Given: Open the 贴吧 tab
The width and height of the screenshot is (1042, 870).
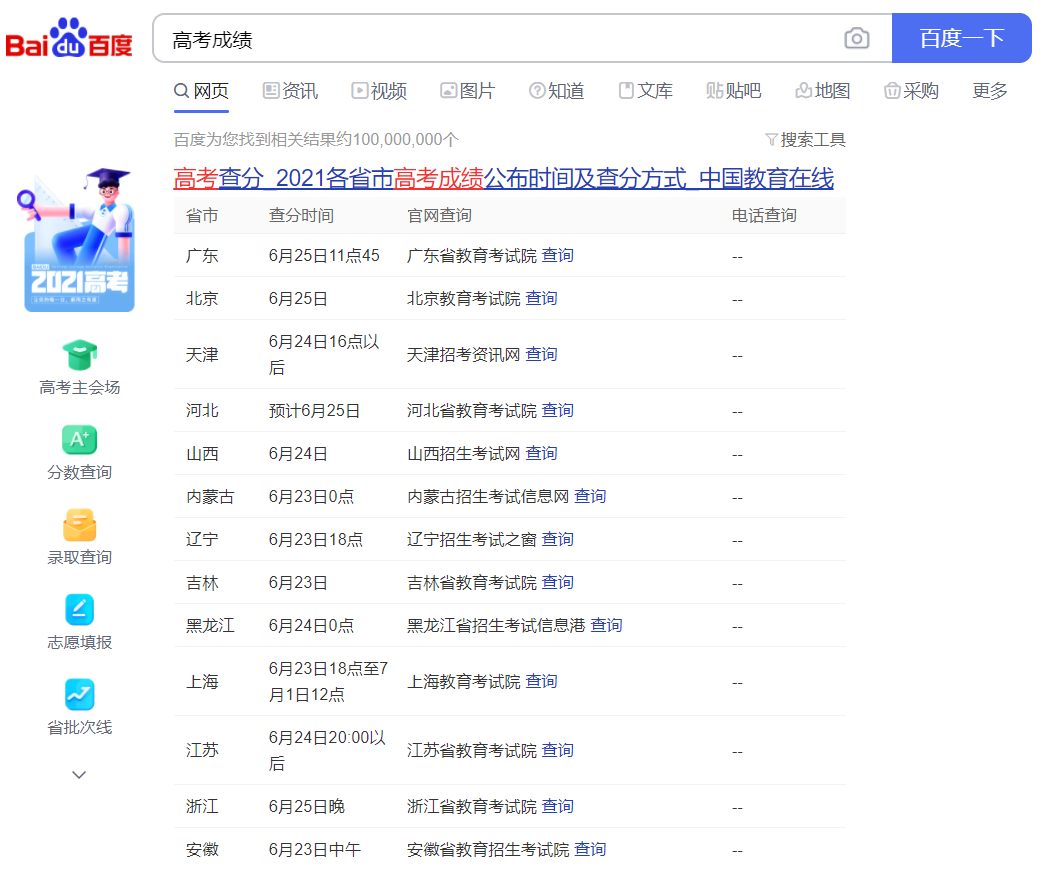Looking at the screenshot, I should [x=734, y=90].
